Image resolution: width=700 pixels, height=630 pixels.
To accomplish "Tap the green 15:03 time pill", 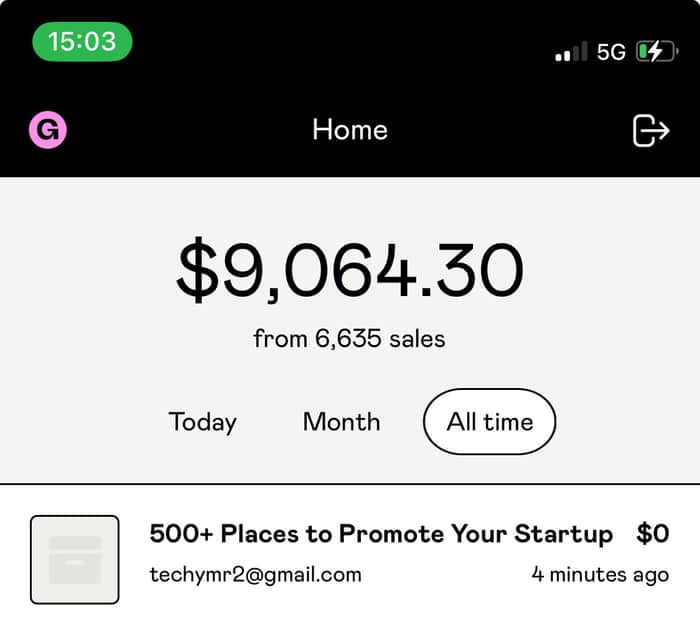I will [x=82, y=42].
